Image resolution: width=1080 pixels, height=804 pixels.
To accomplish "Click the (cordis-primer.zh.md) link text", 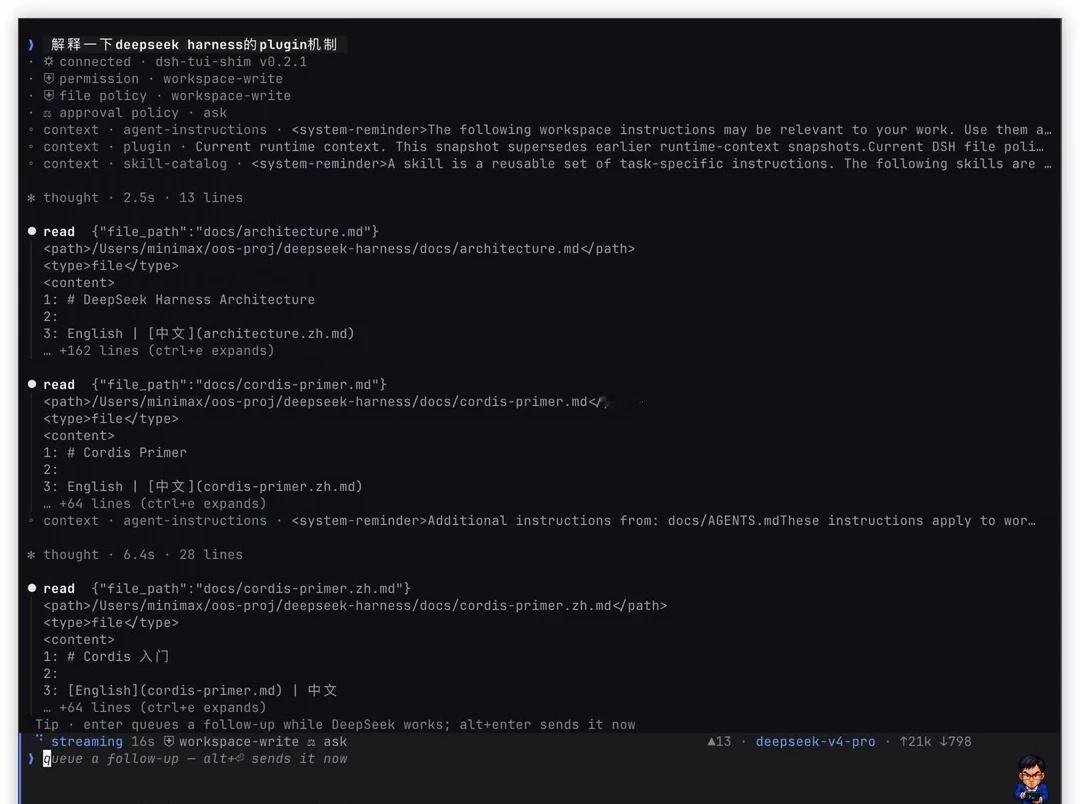I will coord(279,487).
